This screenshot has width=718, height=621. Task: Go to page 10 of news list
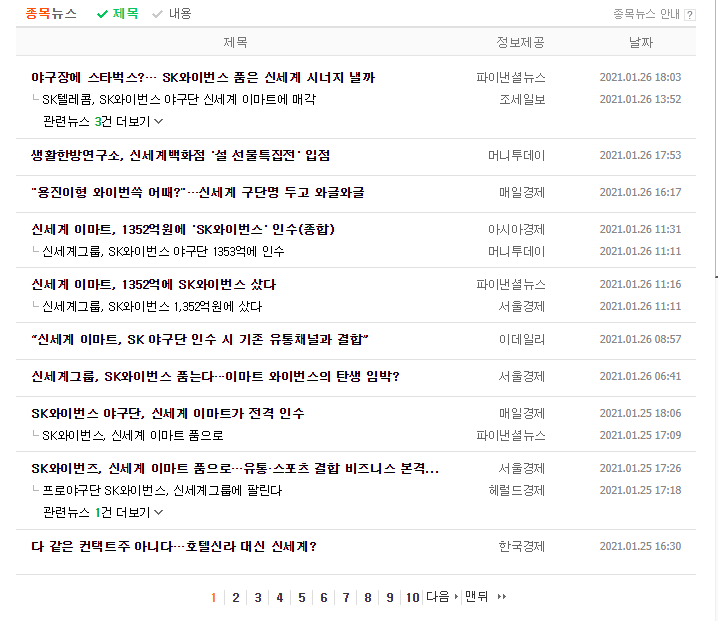[x=413, y=597]
